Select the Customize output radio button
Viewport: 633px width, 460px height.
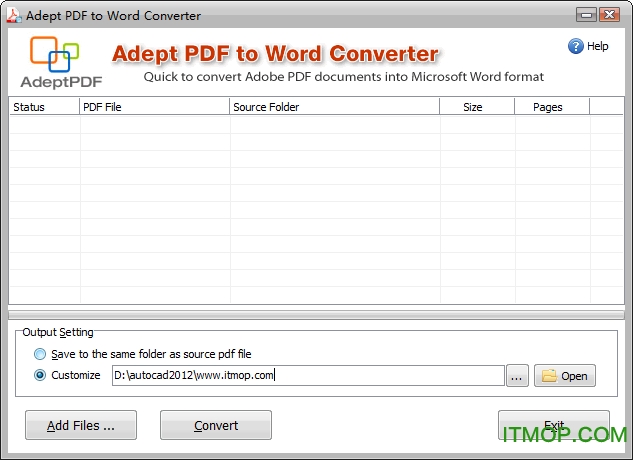40,375
